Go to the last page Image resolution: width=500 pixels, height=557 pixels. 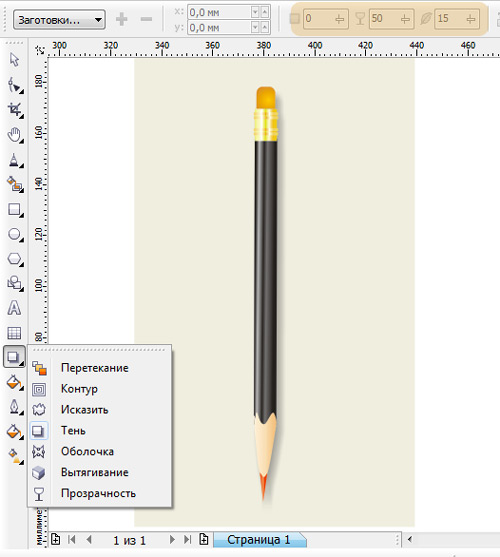[x=188, y=540]
